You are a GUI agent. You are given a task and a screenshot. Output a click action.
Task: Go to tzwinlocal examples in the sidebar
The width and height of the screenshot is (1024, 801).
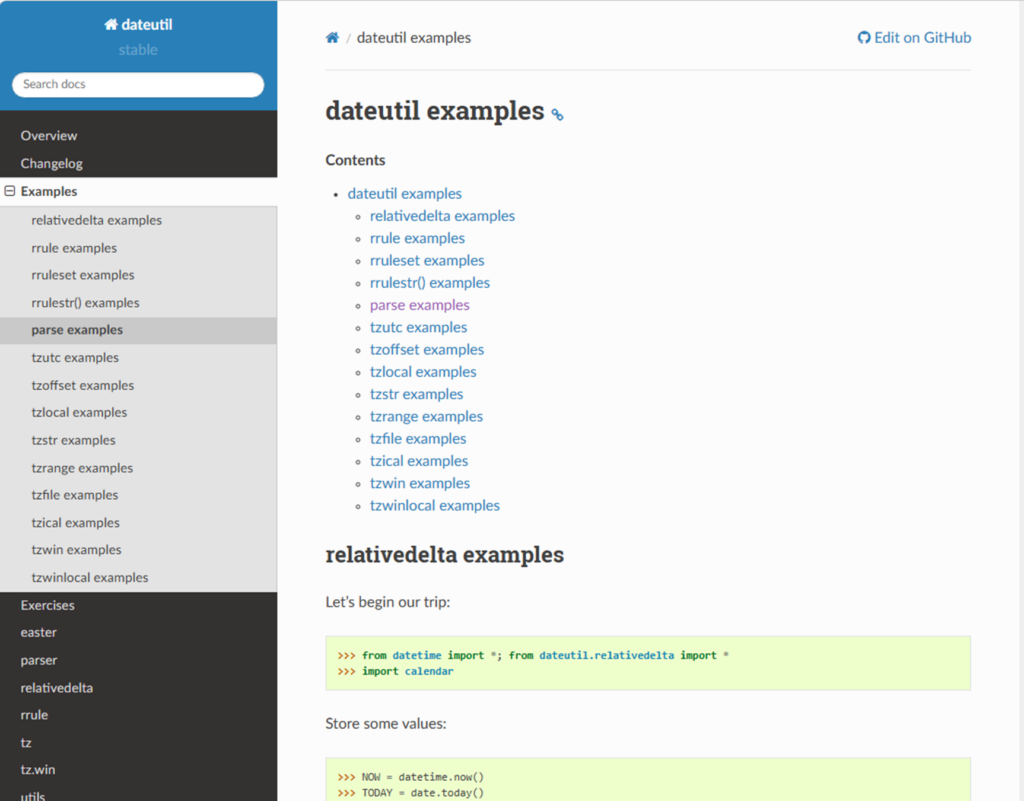point(89,578)
